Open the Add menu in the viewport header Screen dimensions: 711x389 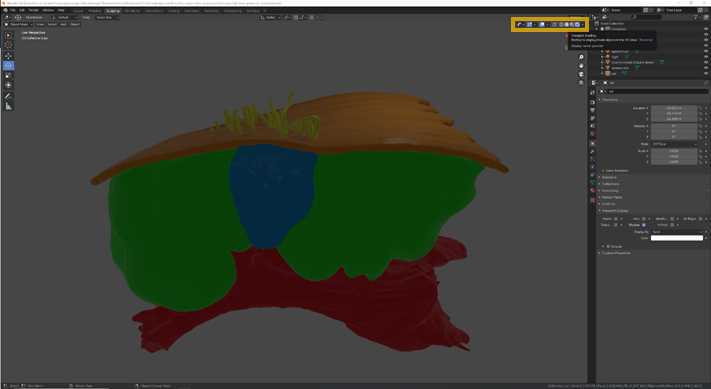click(63, 24)
